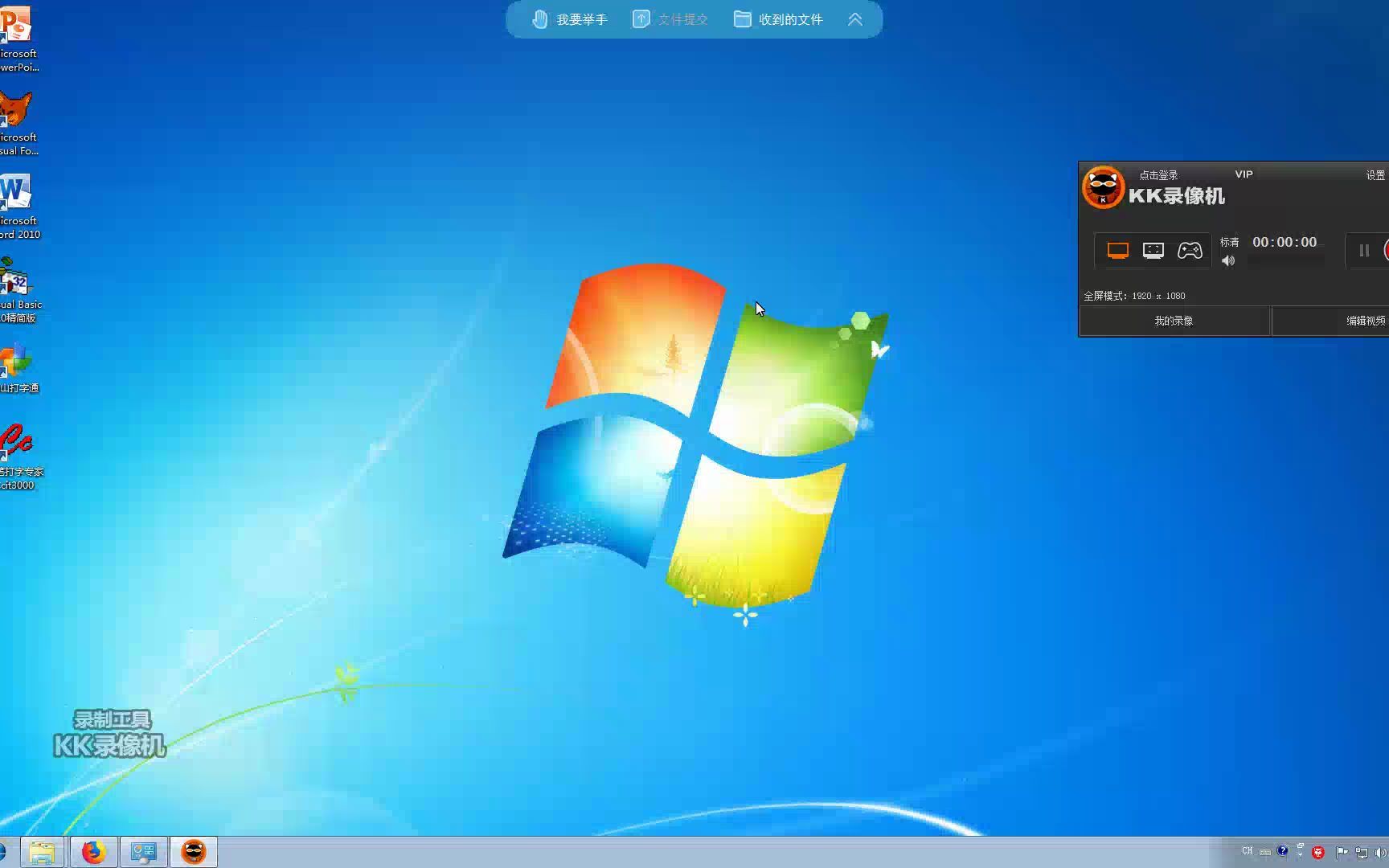Screen dimensions: 1389x868
Task: Open 我的录像 tab
Action: (1174, 321)
